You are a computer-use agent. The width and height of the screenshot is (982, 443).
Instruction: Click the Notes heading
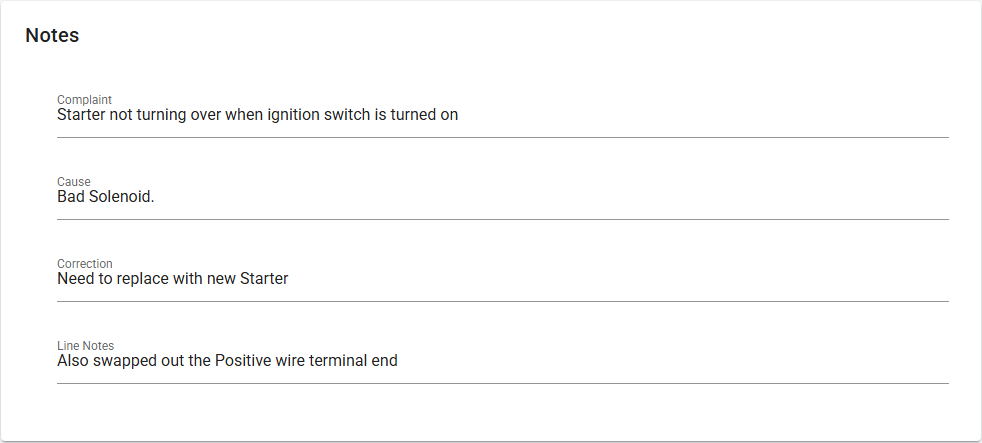click(x=52, y=35)
